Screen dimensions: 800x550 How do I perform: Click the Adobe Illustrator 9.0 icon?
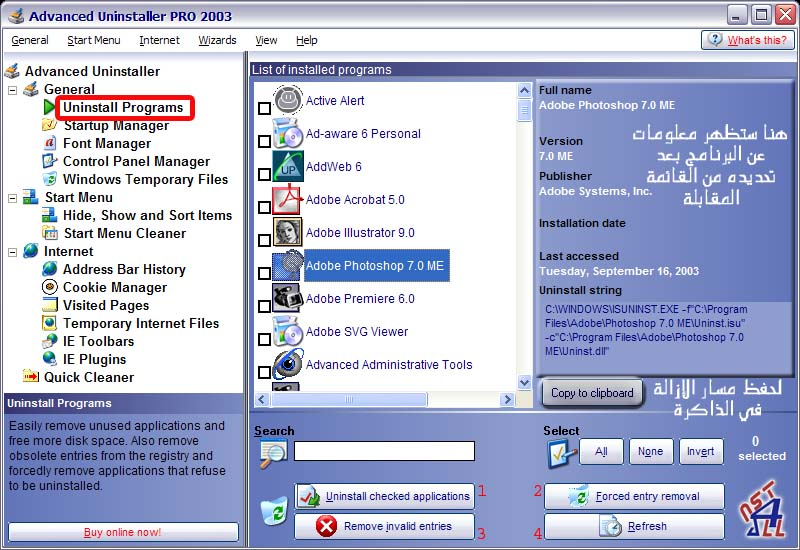pyautogui.click(x=288, y=232)
